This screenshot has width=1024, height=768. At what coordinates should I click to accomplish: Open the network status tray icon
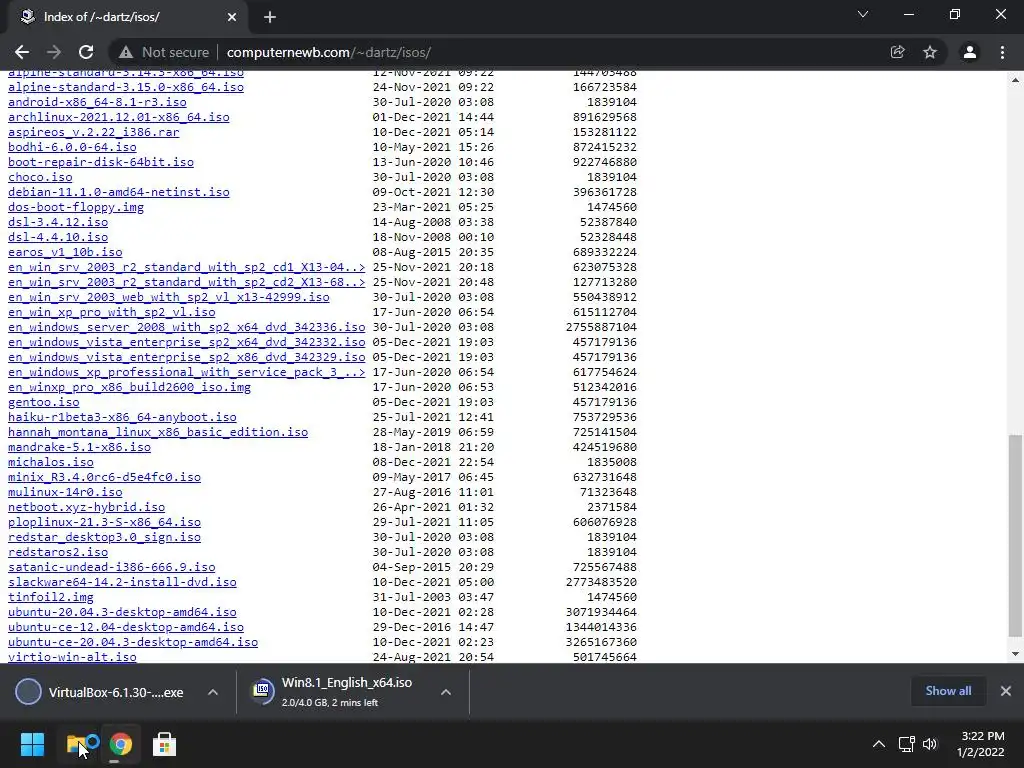906,744
